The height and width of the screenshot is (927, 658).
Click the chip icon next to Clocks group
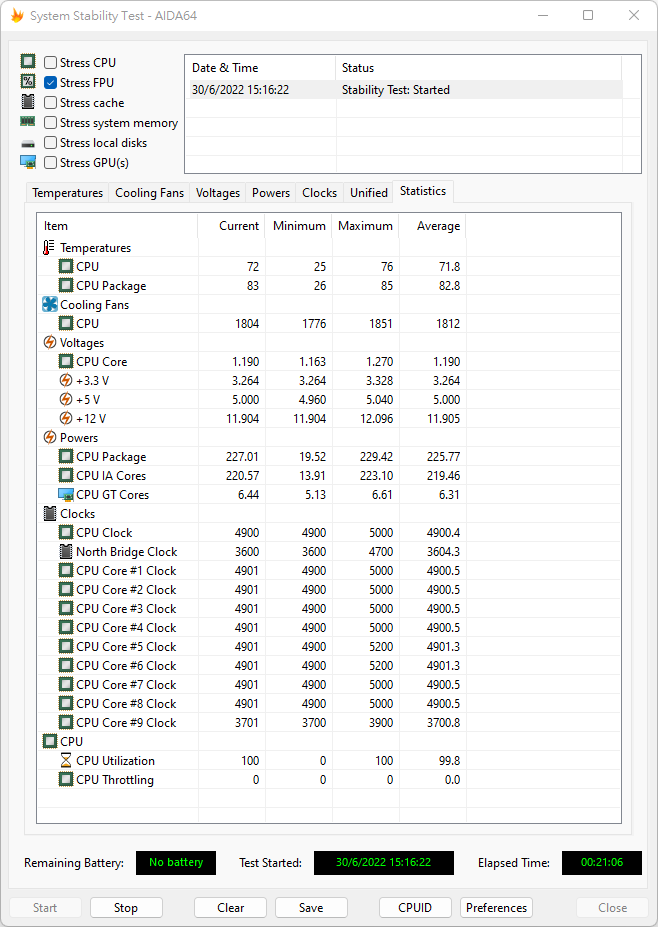click(x=50, y=513)
